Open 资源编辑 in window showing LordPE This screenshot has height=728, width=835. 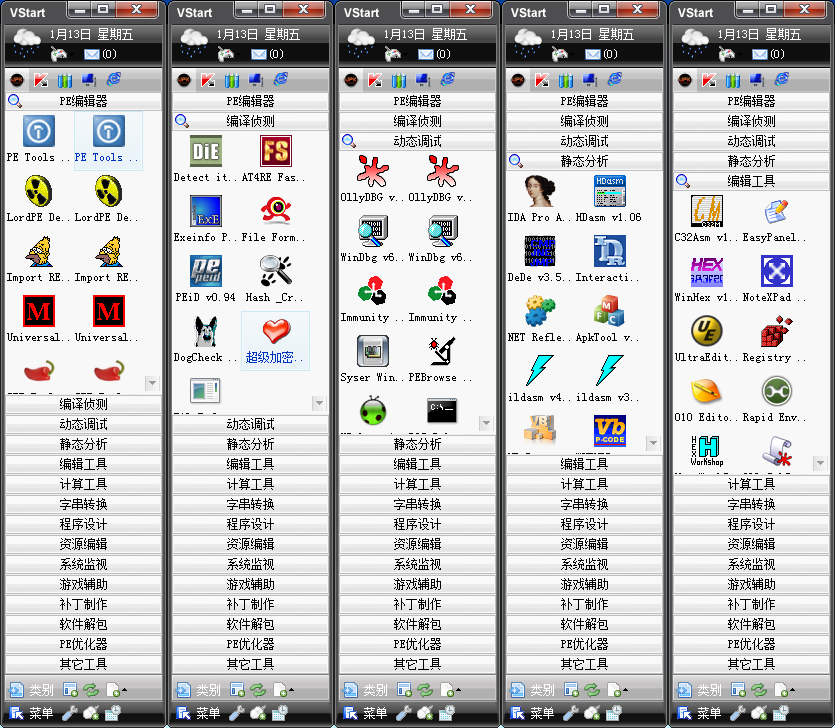pos(83,544)
